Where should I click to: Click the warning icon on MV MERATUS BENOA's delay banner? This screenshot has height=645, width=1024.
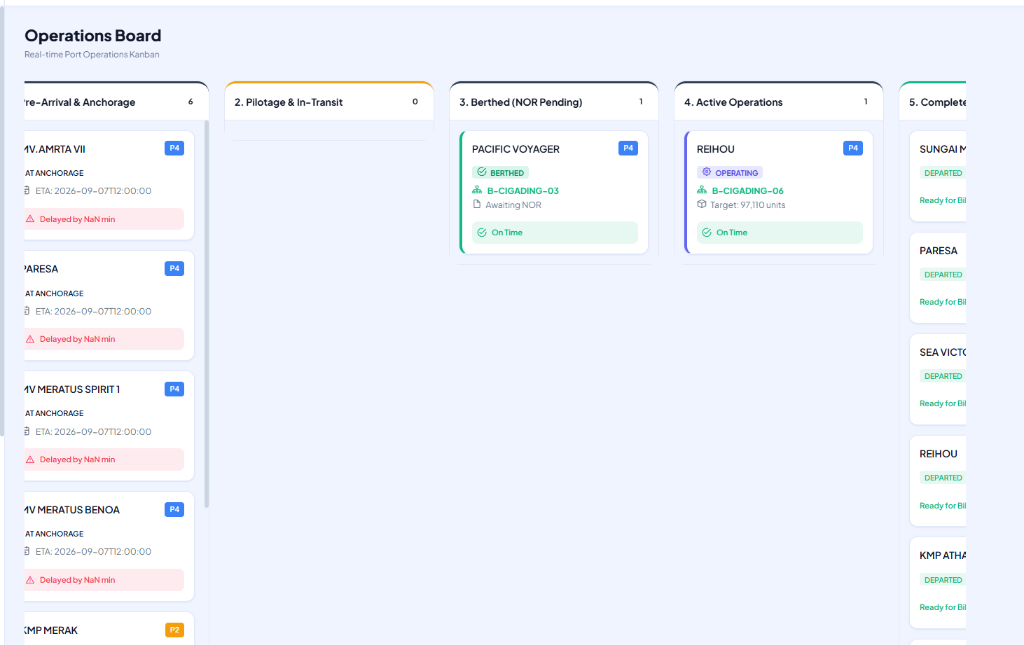click(30, 580)
